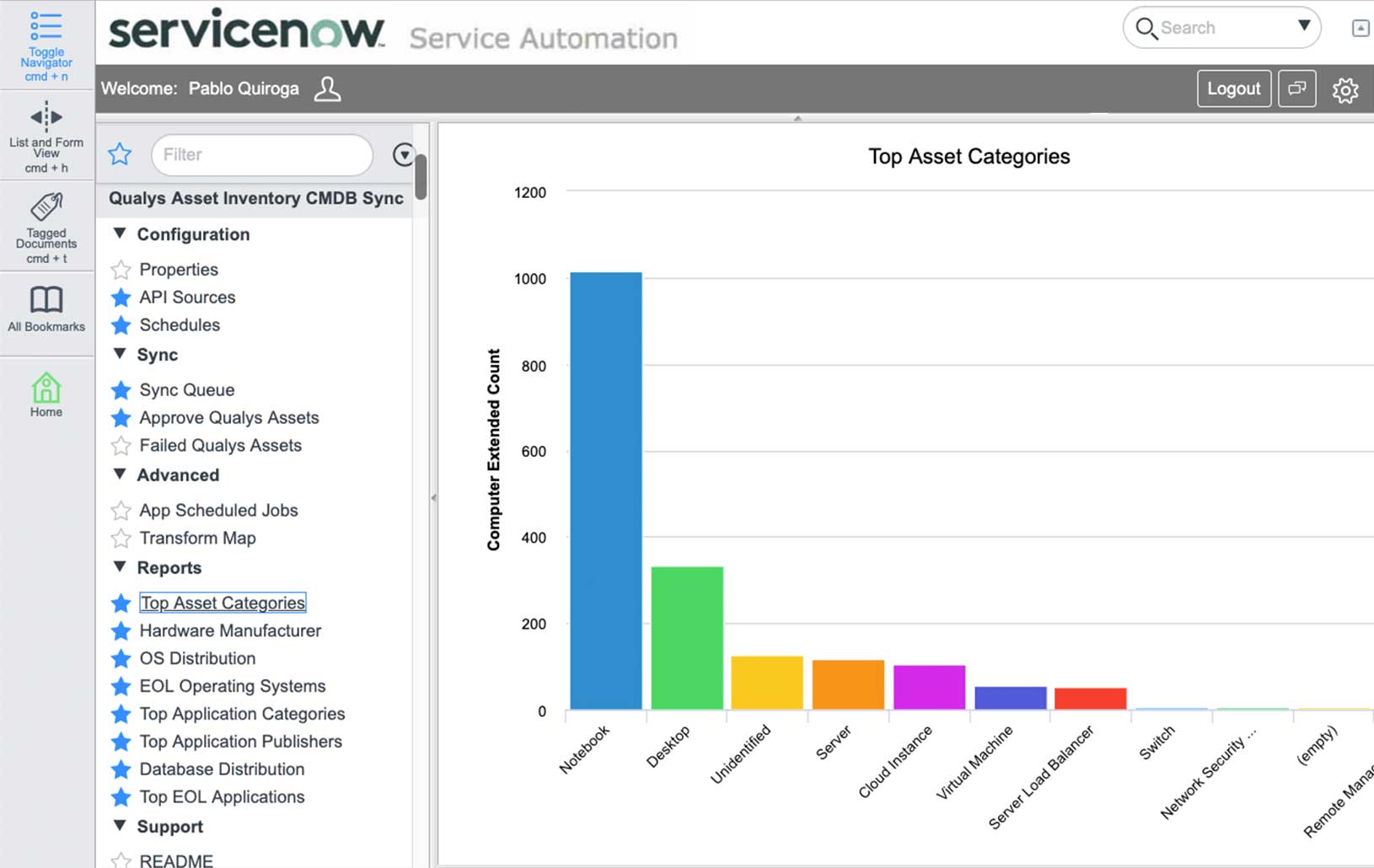Open Sync Queue module
This screenshot has height=868, width=1374.
pos(187,390)
